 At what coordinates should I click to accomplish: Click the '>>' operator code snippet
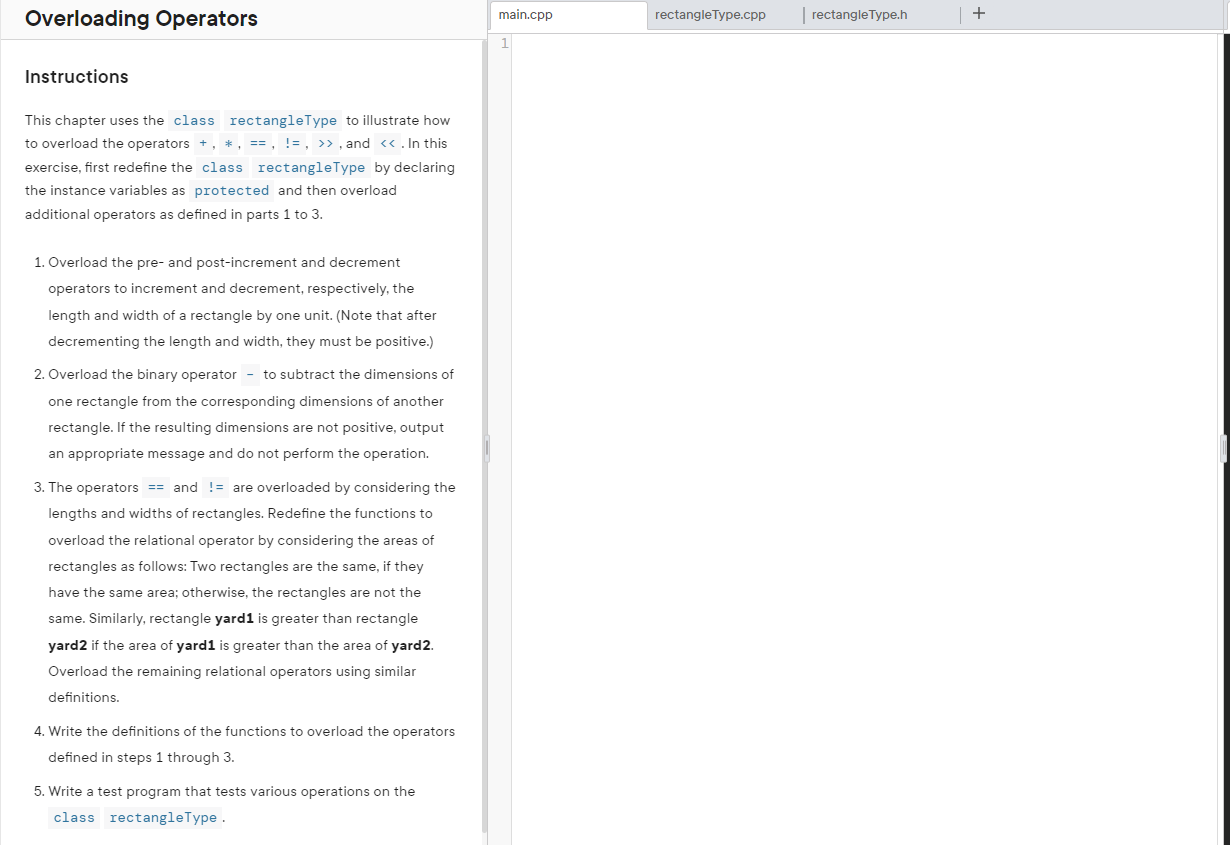(x=328, y=144)
